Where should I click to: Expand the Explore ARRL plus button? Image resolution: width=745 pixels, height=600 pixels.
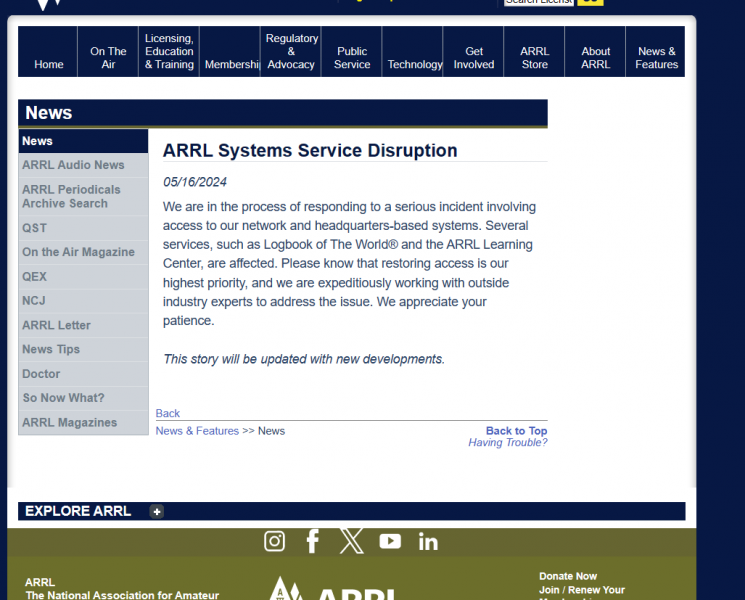click(x=157, y=512)
